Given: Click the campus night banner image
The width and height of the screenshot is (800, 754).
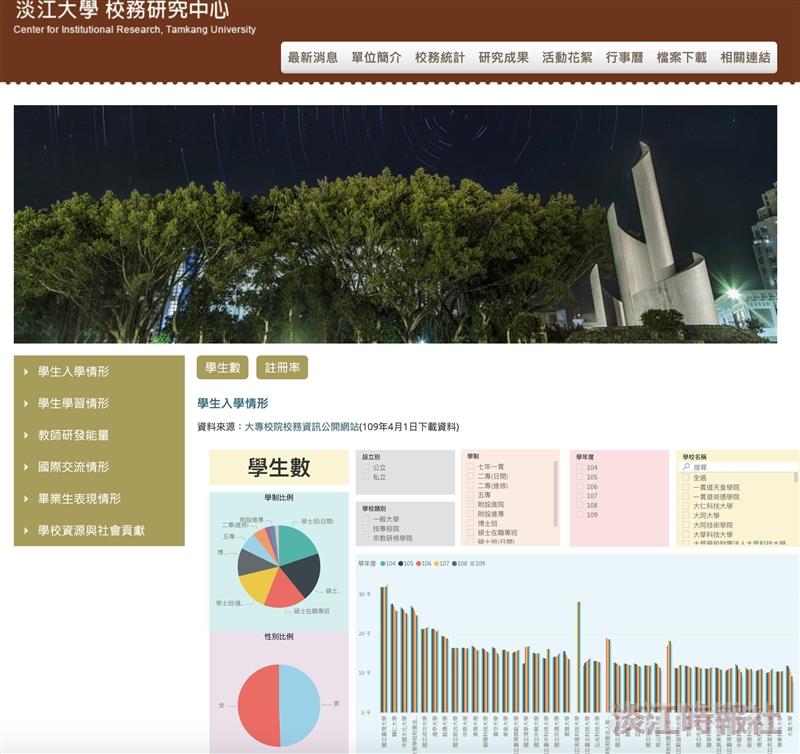Looking at the screenshot, I should 395,224.
